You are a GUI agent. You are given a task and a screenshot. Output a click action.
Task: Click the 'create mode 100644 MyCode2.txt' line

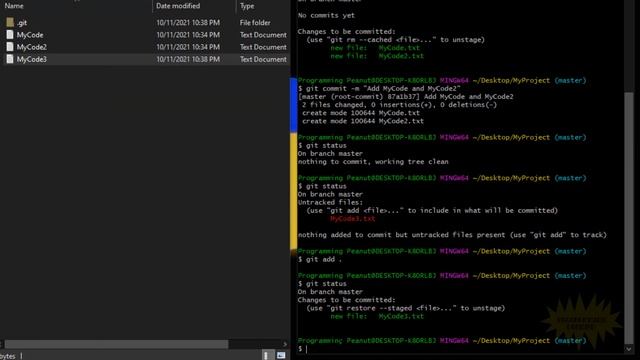click(363, 121)
